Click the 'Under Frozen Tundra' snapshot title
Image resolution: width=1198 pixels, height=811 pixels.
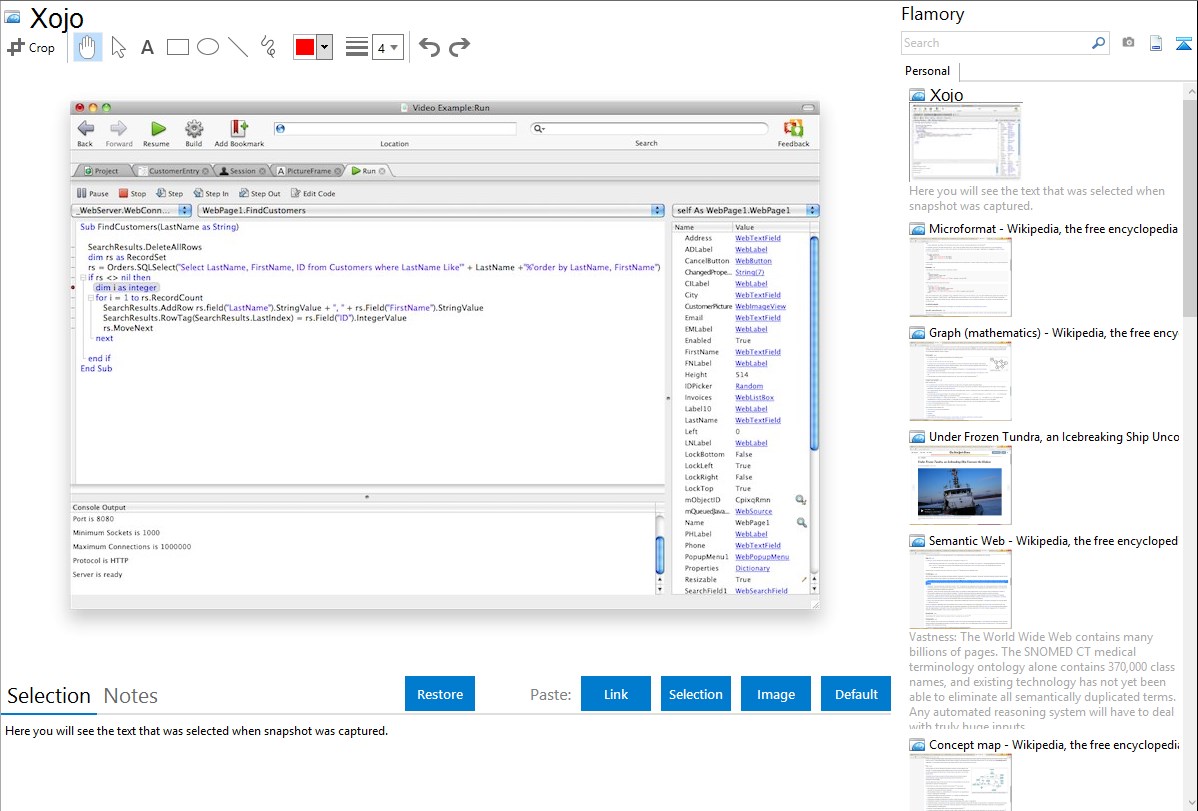1054,436
